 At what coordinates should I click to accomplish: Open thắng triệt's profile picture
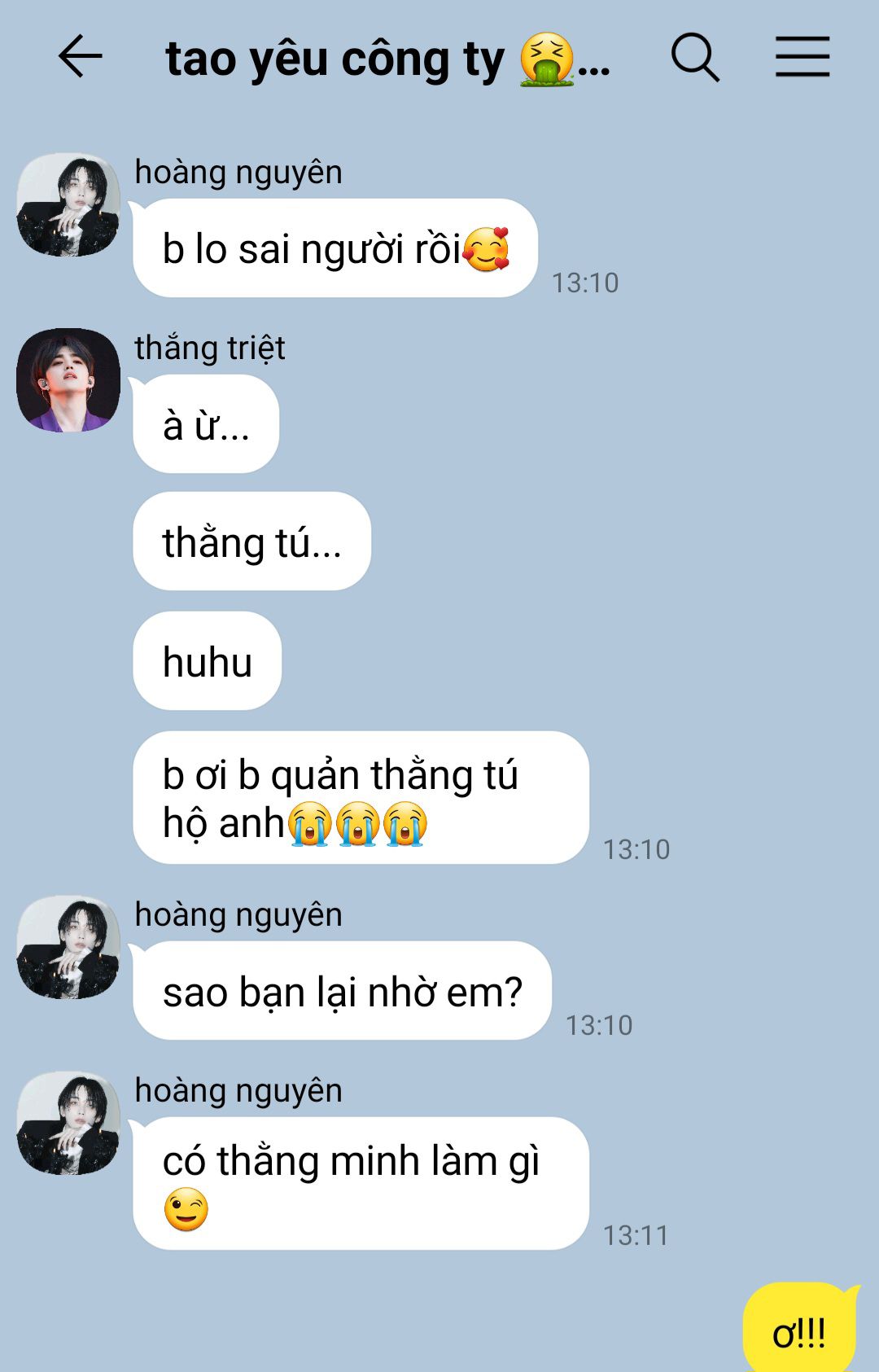[68, 380]
